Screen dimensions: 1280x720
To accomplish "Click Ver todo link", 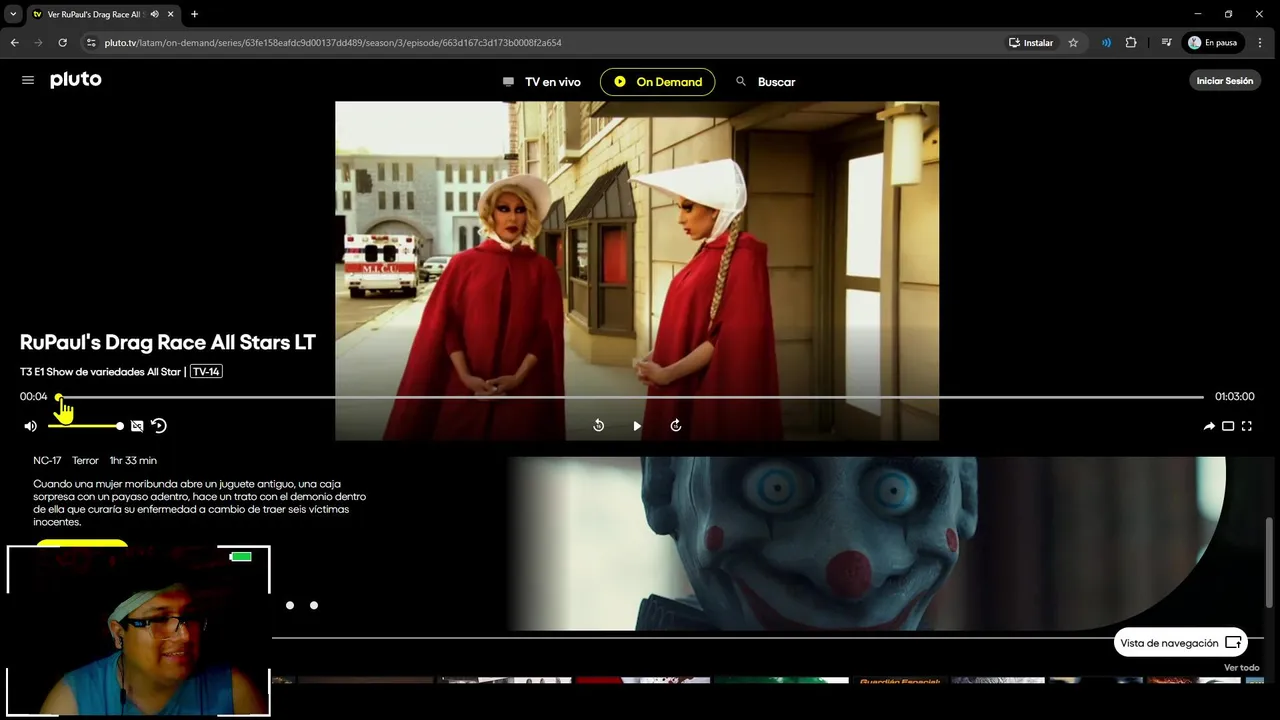I will click(x=1241, y=667).
